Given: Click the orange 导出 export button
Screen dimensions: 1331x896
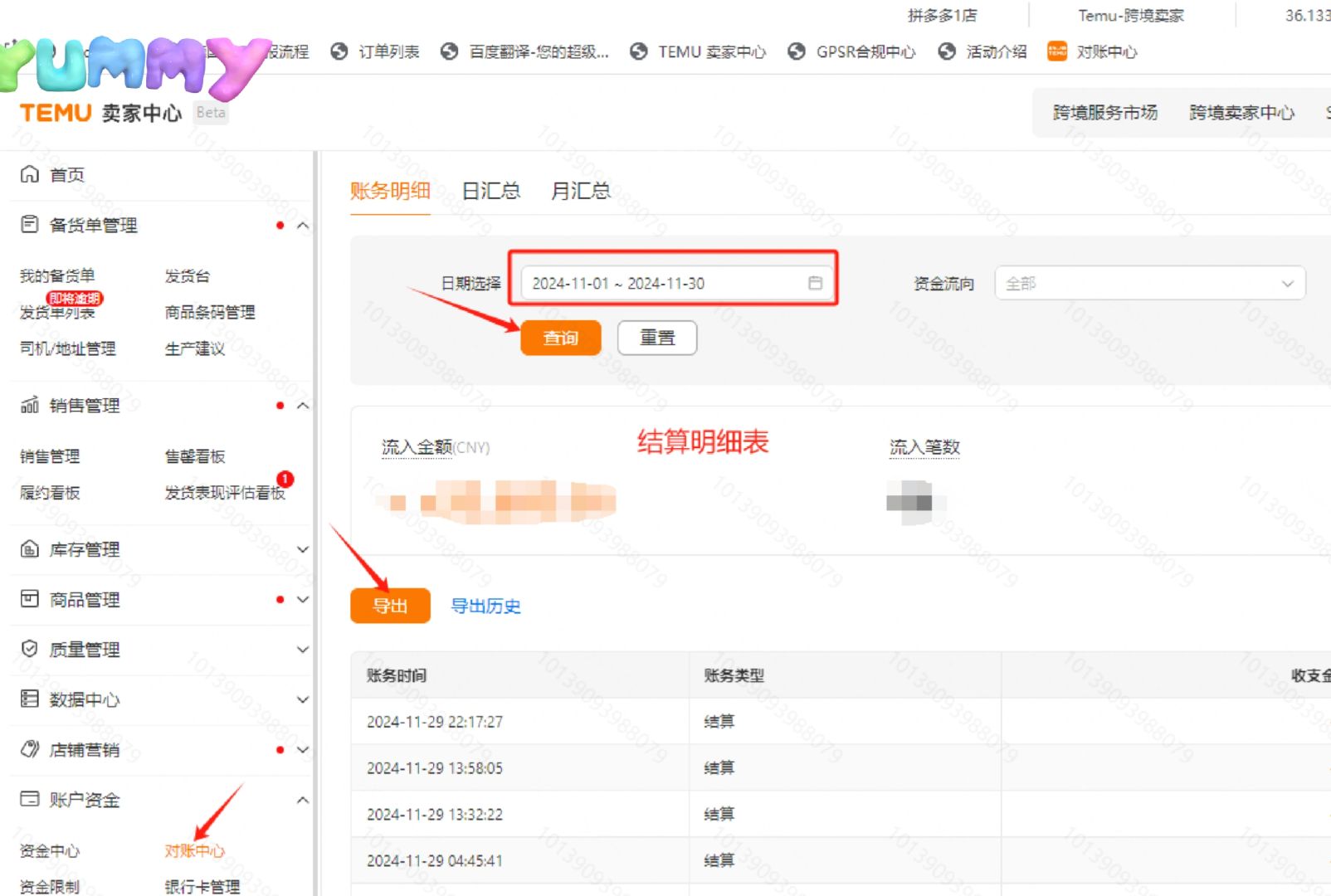Looking at the screenshot, I should [x=390, y=606].
